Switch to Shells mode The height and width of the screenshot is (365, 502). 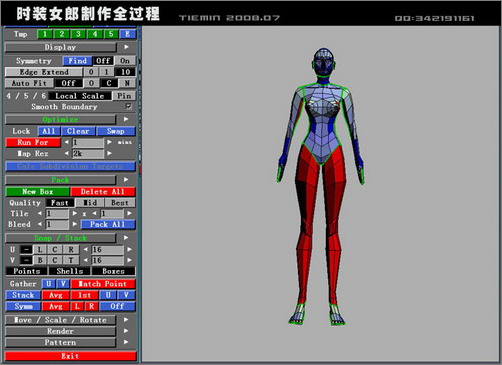[70, 271]
